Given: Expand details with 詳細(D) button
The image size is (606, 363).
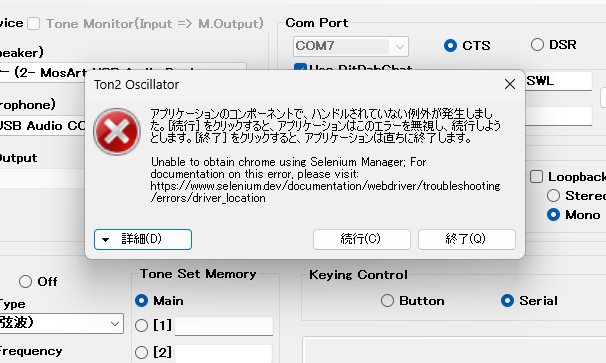Looking at the screenshot, I should [x=143, y=239].
